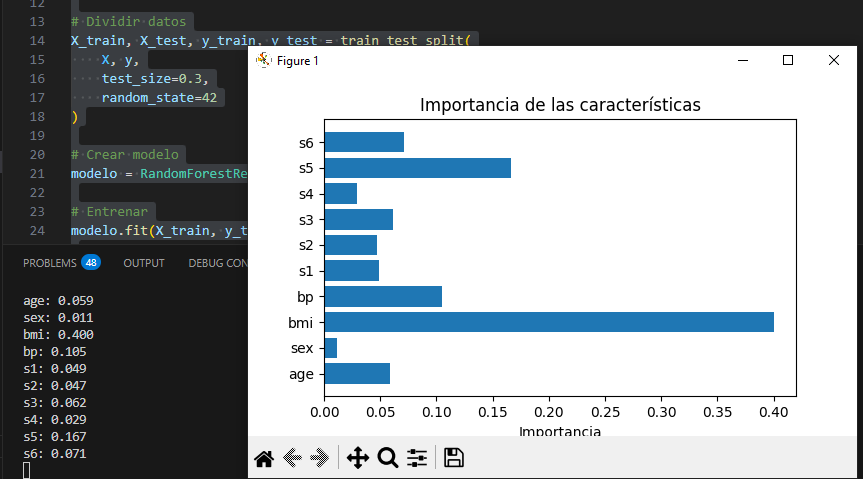863x479 pixels.
Task: Click 's5: 0.167' terminal output line
Action: (55, 437)
